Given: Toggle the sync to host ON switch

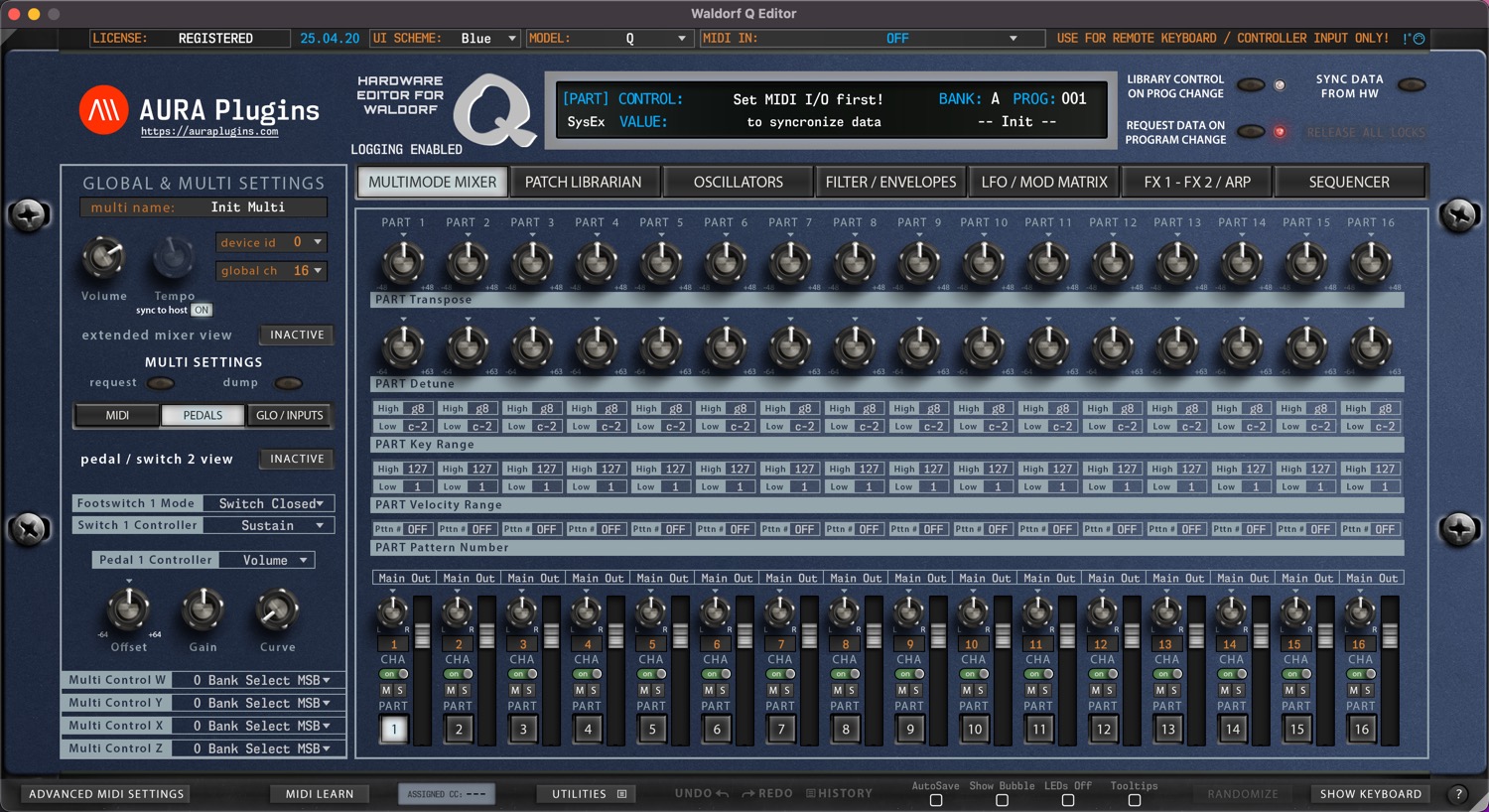Looking at the screenshot, I should [202, 311].
